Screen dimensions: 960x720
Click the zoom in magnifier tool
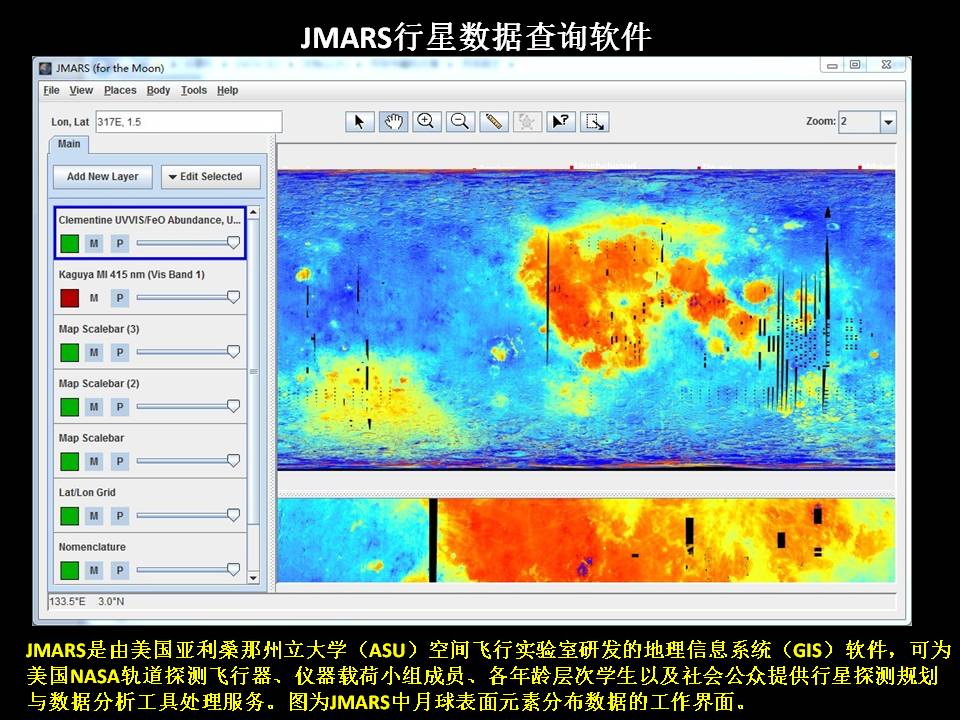click(426, 122)
